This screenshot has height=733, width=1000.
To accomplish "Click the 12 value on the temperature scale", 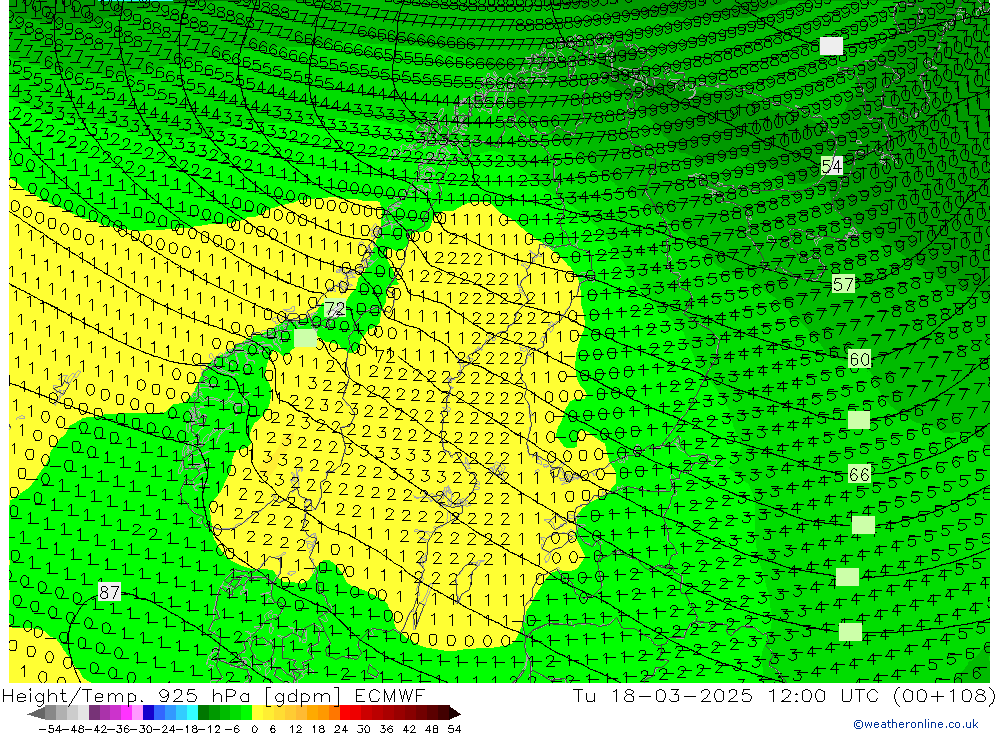I will [x=295, y=729].
